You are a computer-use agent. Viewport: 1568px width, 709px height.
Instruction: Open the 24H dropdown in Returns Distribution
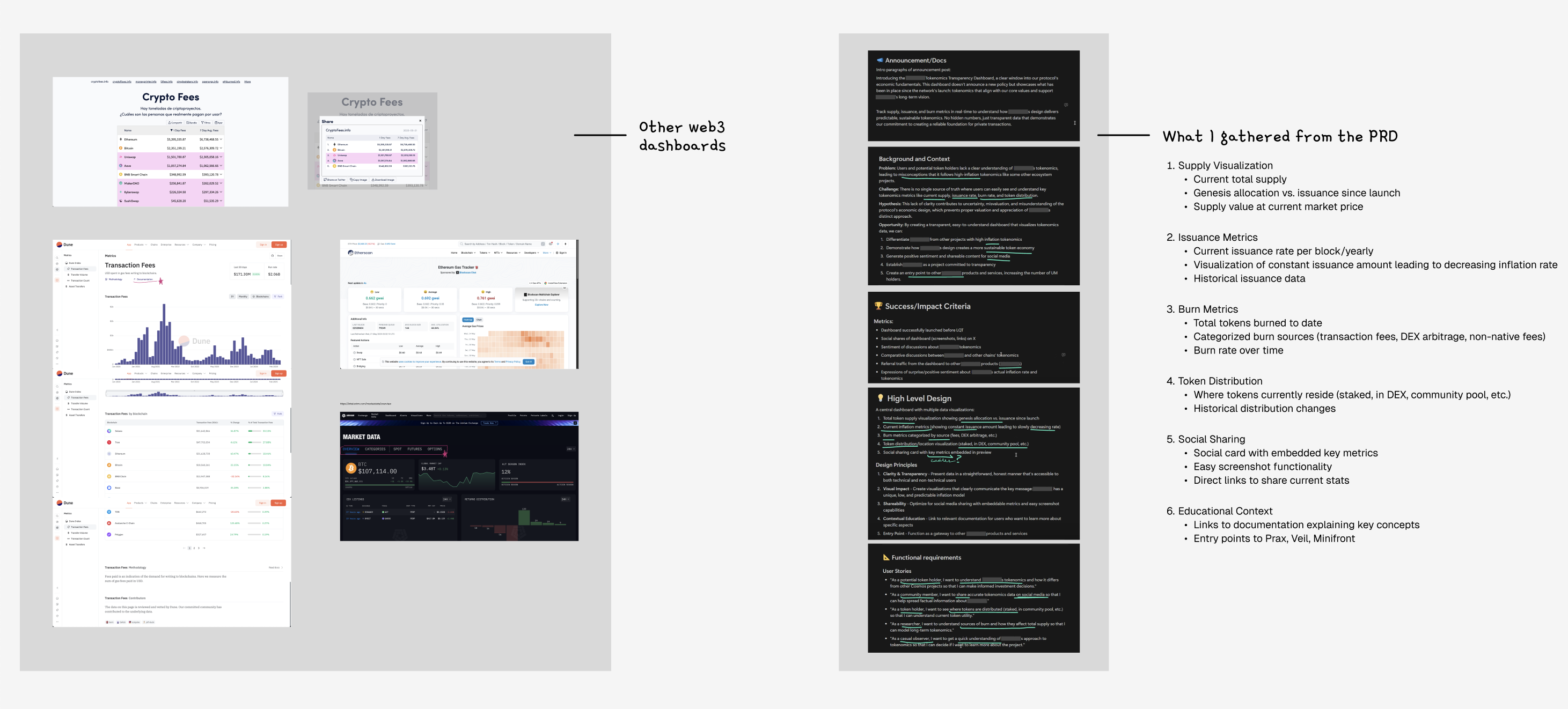566,499
